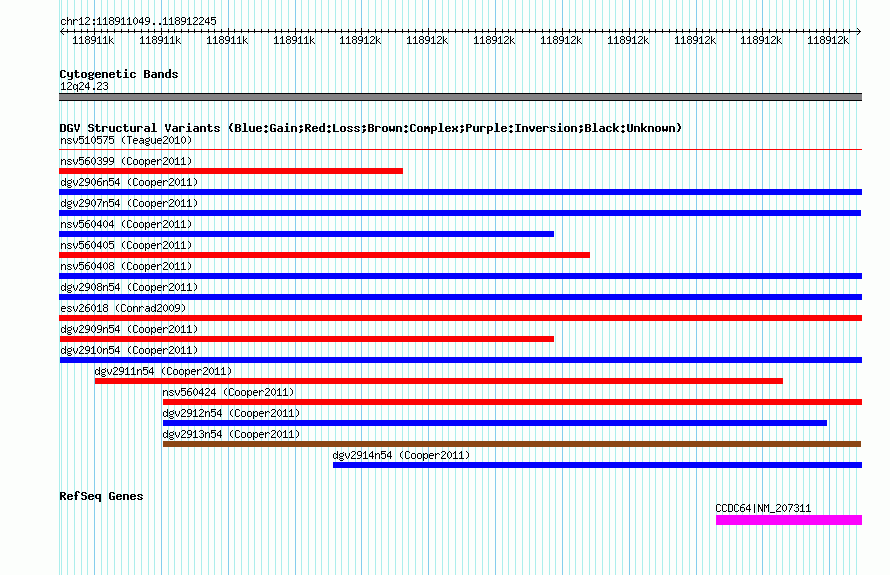
Task: Click the thin red line of nsv510575
Action: pos(460,149)
